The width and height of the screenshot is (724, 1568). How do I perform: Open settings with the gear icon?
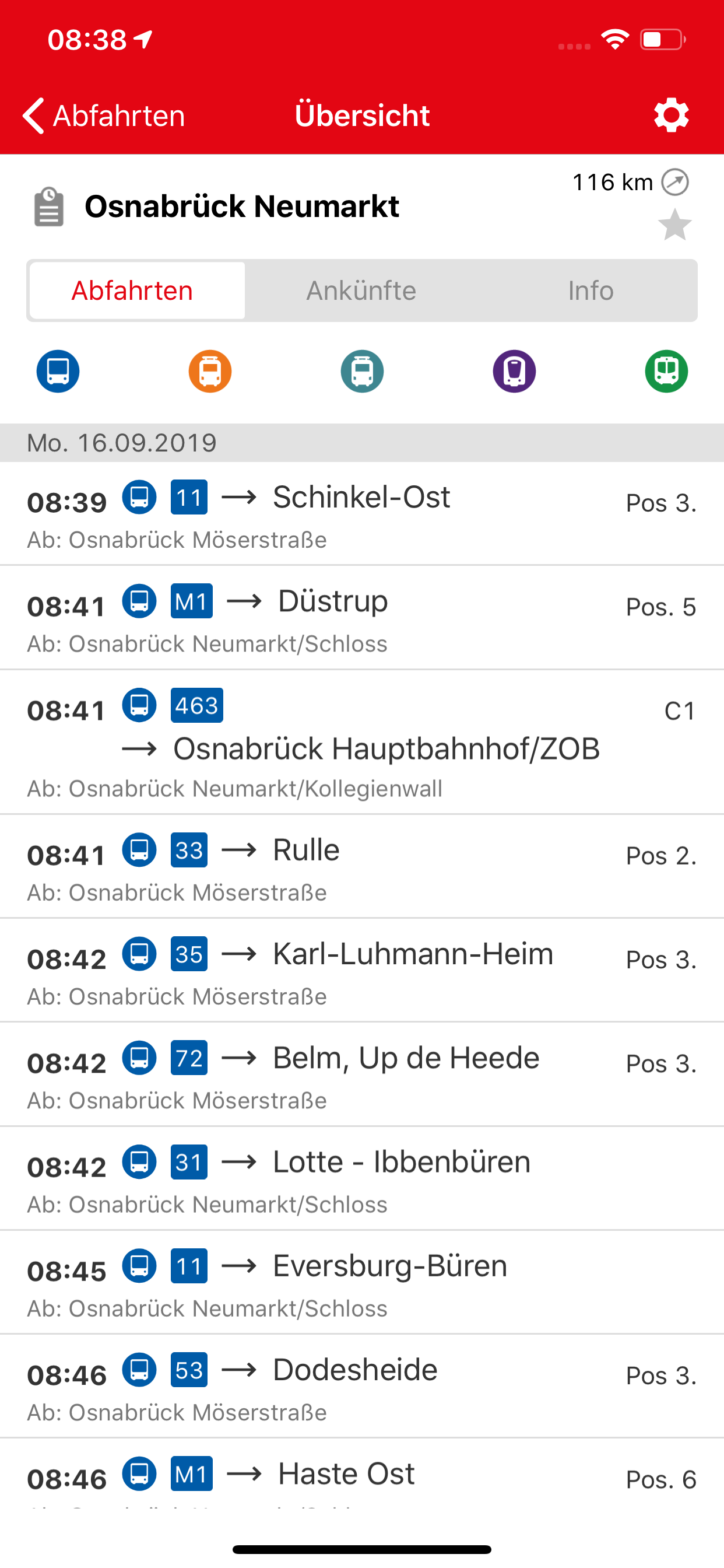pyautogui.click(x=671, y=115)
